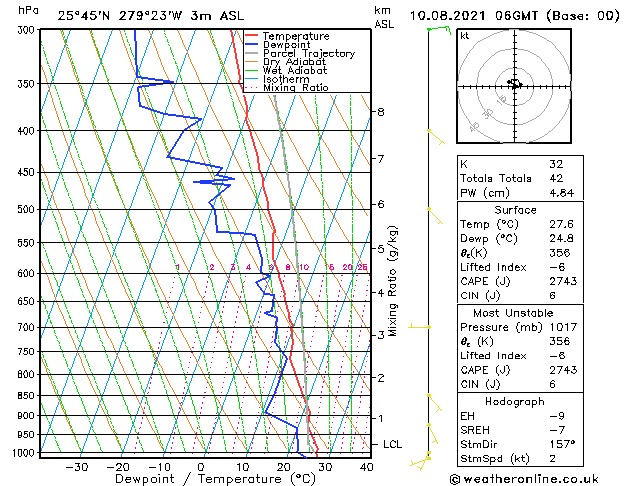Click the PW (cm) value 4.84

click(562, 193)
